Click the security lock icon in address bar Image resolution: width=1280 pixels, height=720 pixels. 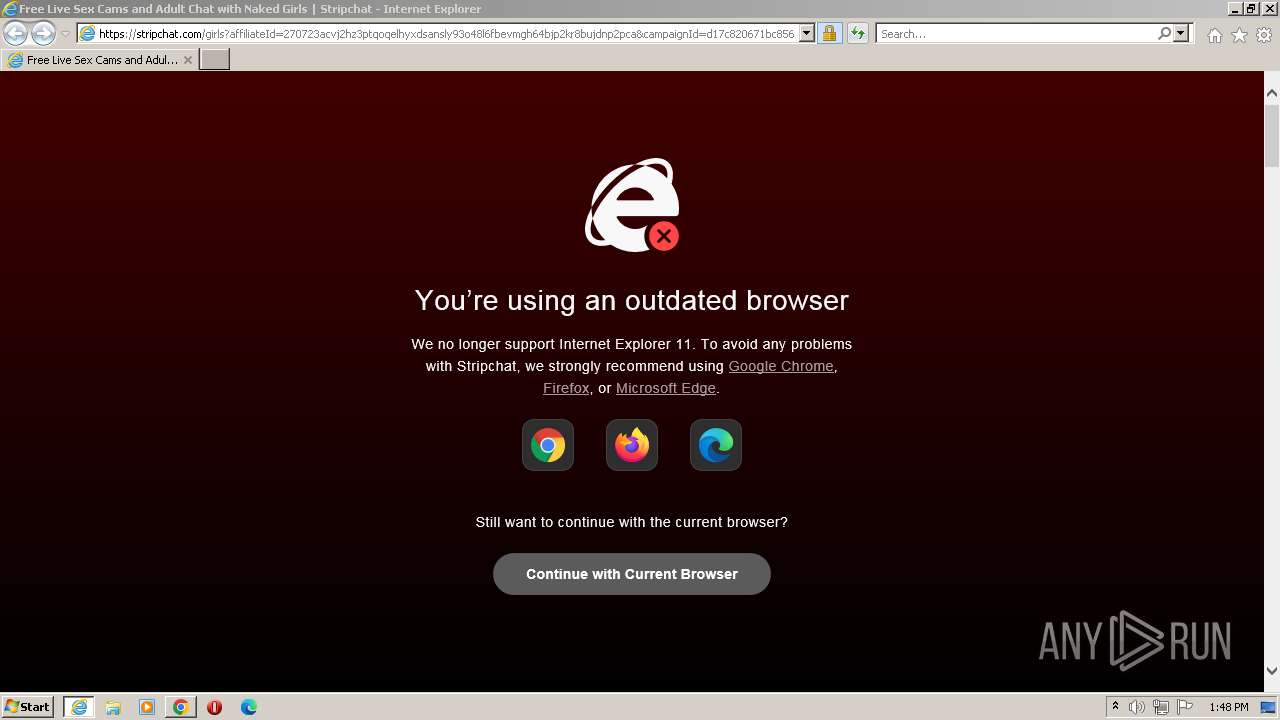829,33
